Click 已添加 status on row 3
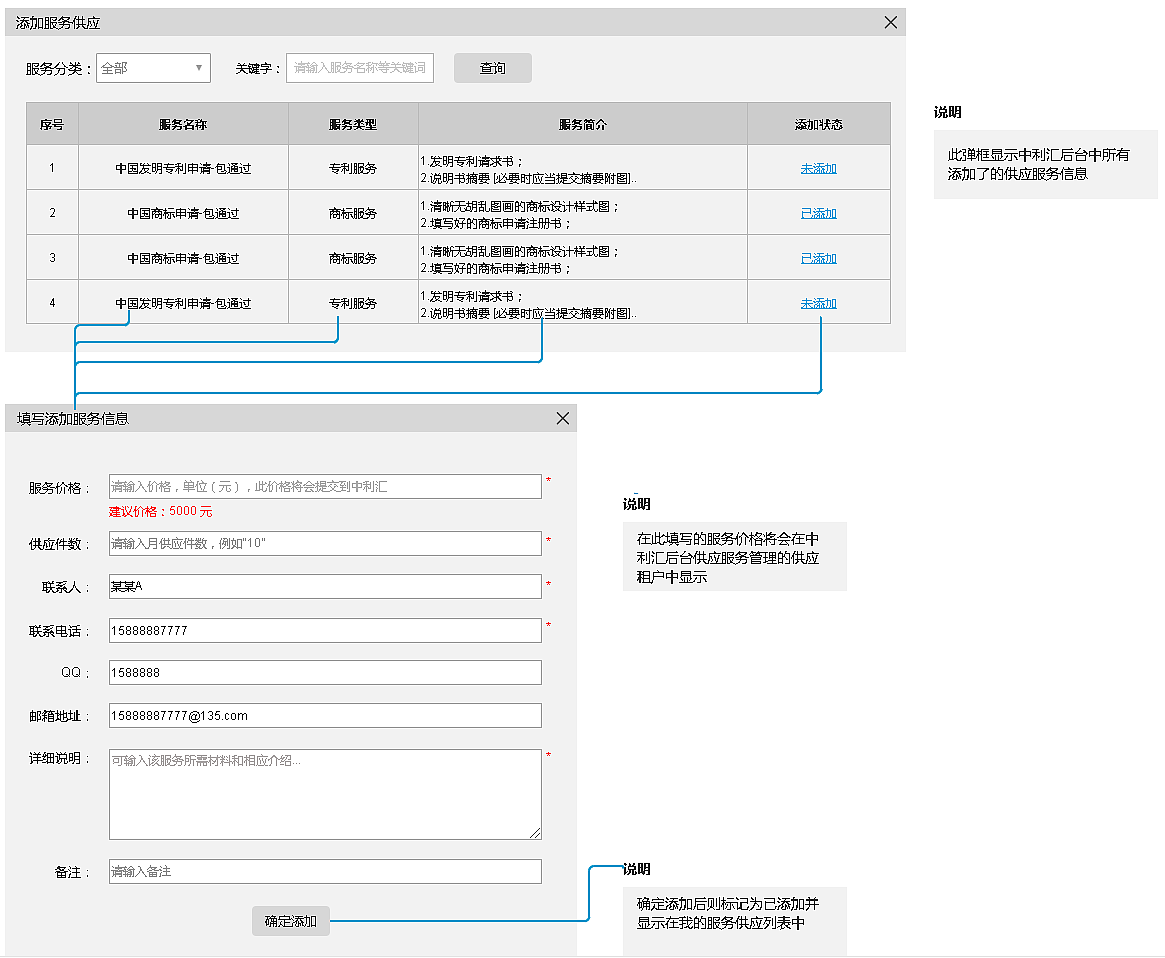The image size is (1165, 958). (x=818, y=257)
